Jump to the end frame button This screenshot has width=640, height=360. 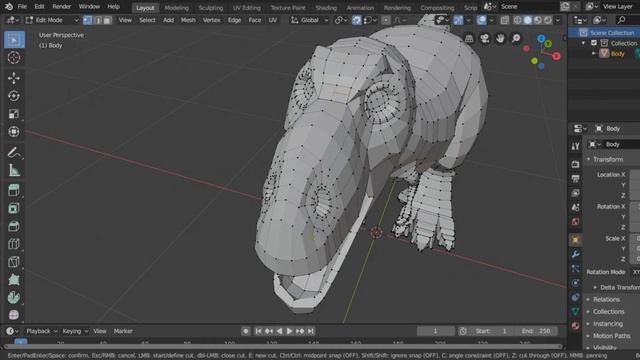(x=311, y=331)
